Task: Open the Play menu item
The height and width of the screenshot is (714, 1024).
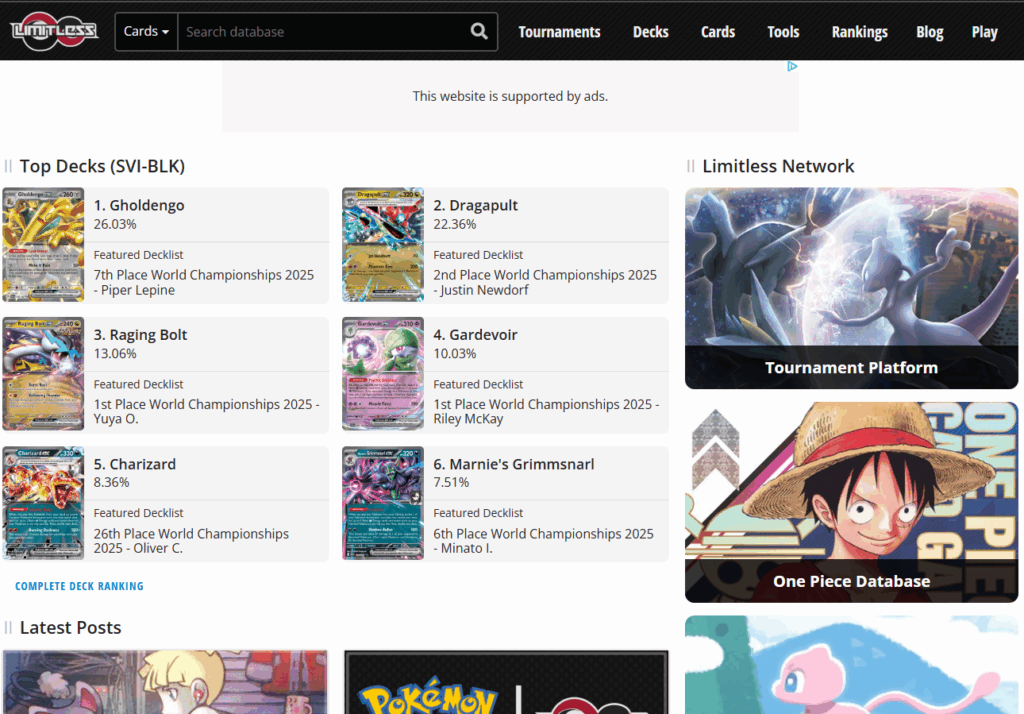Action: pos(984,32)
